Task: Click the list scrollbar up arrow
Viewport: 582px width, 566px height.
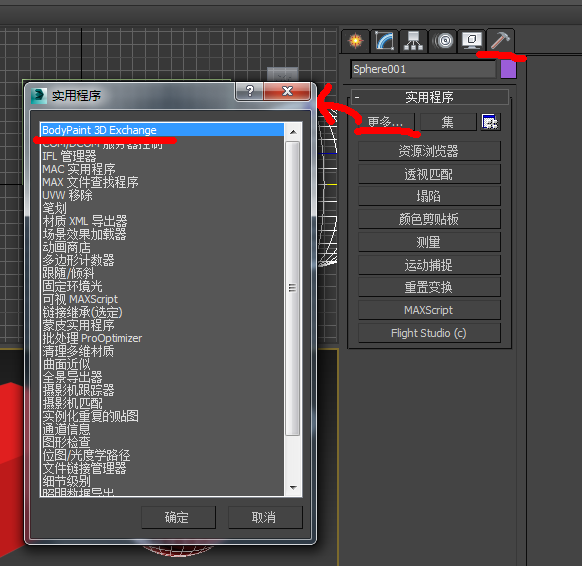Action: [x=293, y=132]
